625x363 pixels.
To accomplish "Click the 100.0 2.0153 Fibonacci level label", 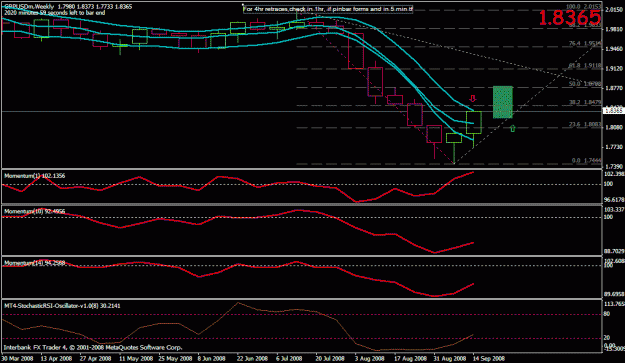I will pos(584,7).
